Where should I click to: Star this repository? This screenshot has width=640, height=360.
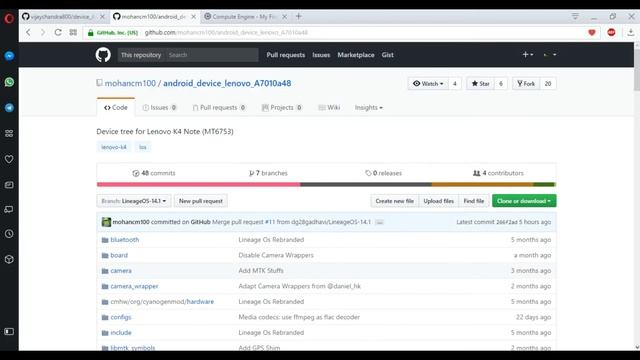480,84
